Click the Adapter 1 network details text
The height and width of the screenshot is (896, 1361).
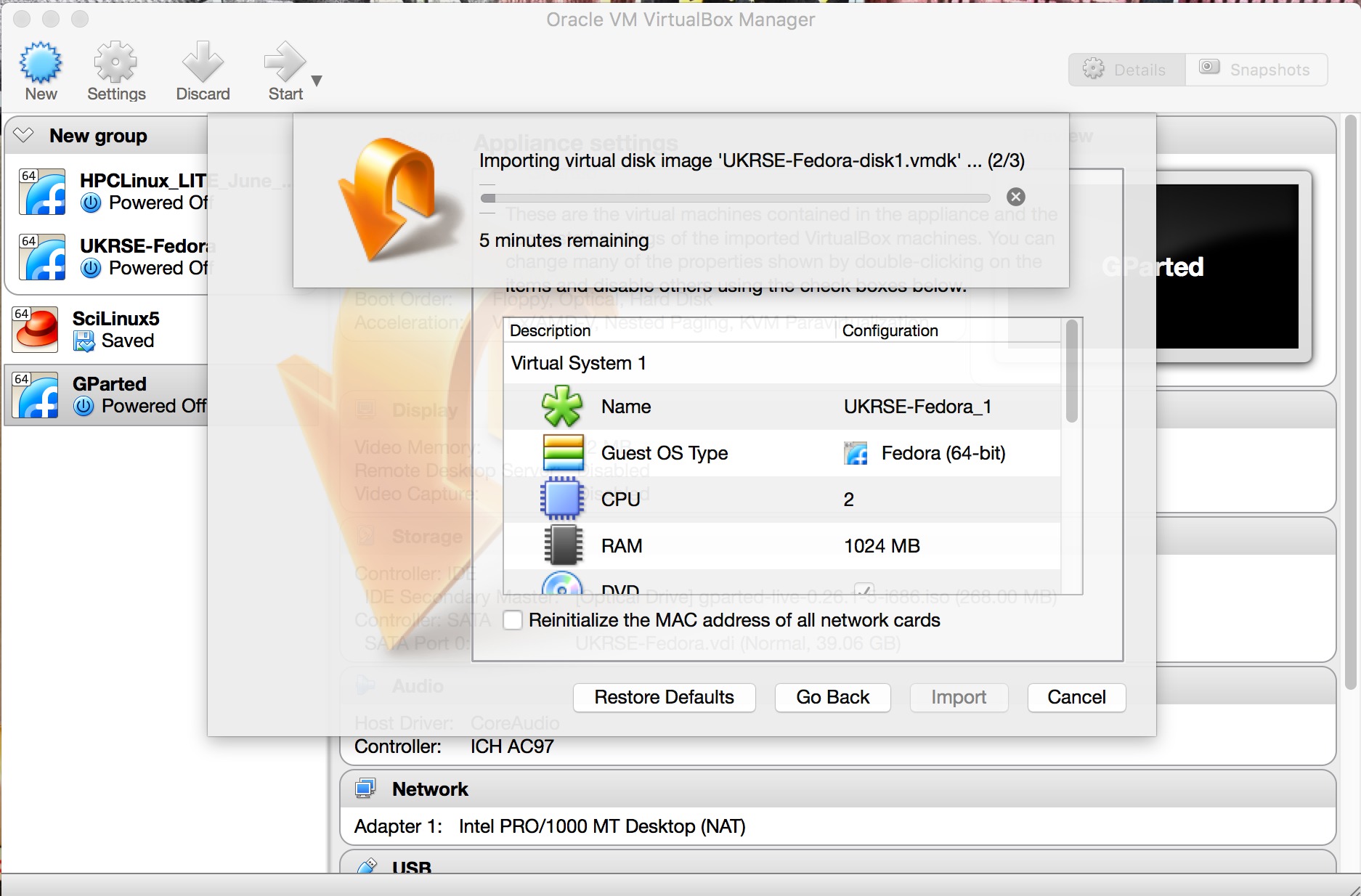pyautogui.click(x=550, y=826)
